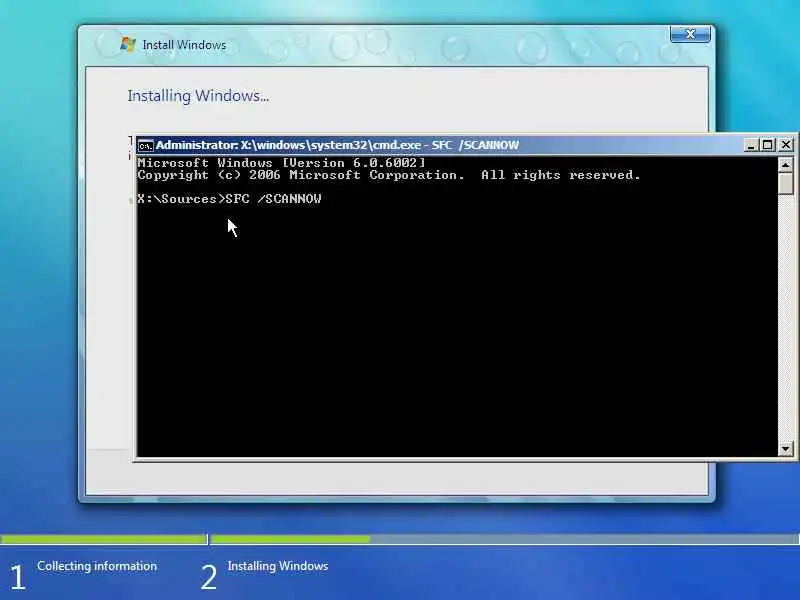
Task: Close the Administrator cmd.exe window
Action: coord(786,145)
